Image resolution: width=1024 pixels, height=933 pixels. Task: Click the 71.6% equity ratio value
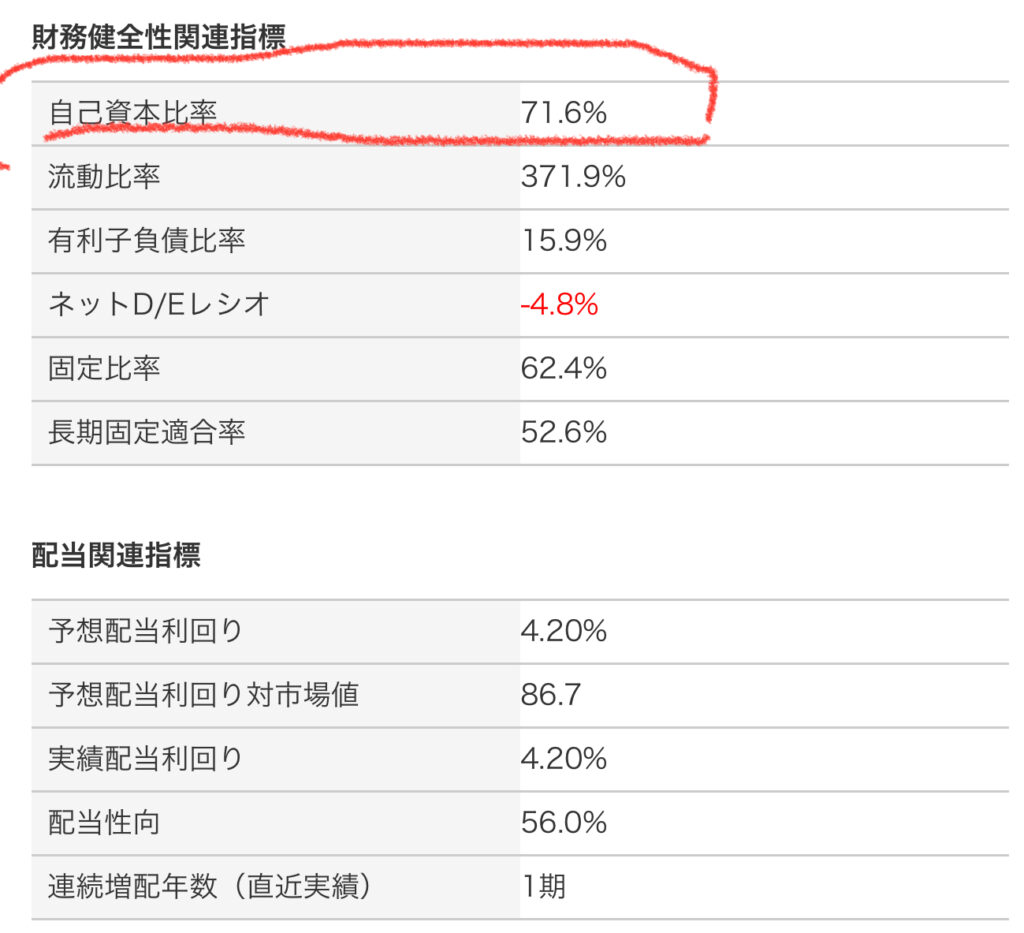click(564, 114)
